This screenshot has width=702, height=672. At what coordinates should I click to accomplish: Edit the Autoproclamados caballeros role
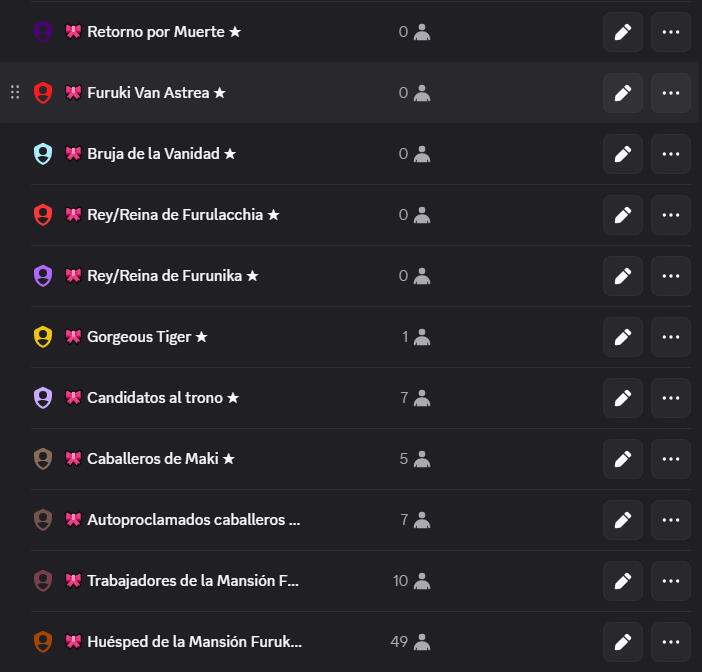click(623, 520)
